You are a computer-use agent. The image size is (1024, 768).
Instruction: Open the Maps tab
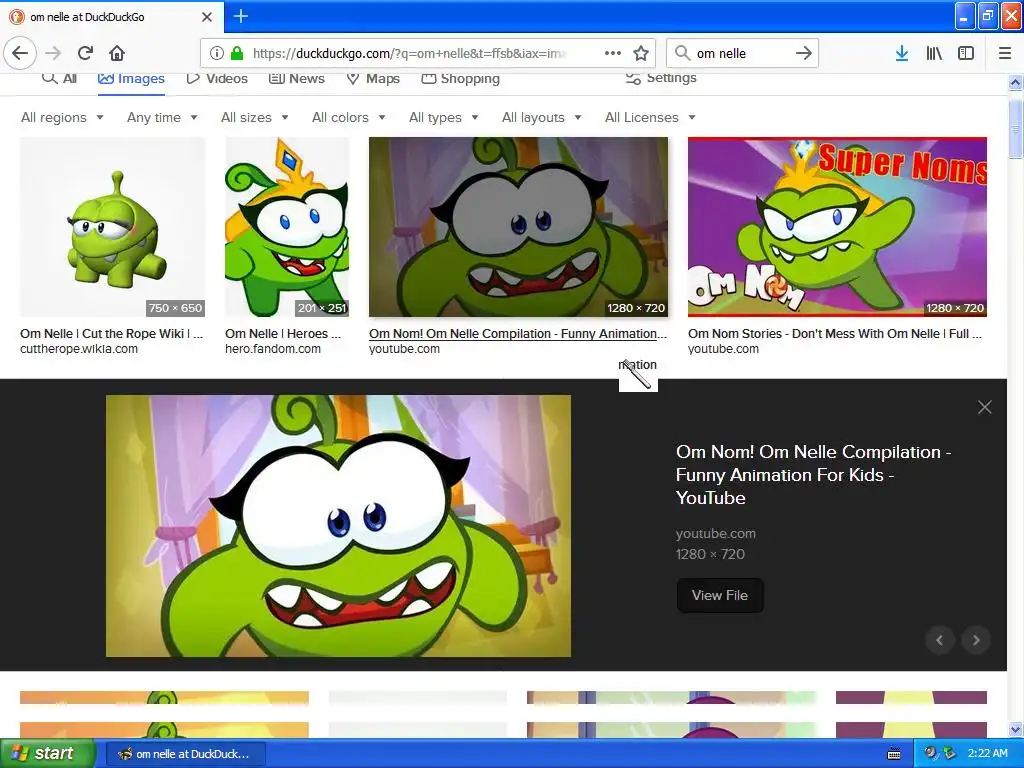373,78
